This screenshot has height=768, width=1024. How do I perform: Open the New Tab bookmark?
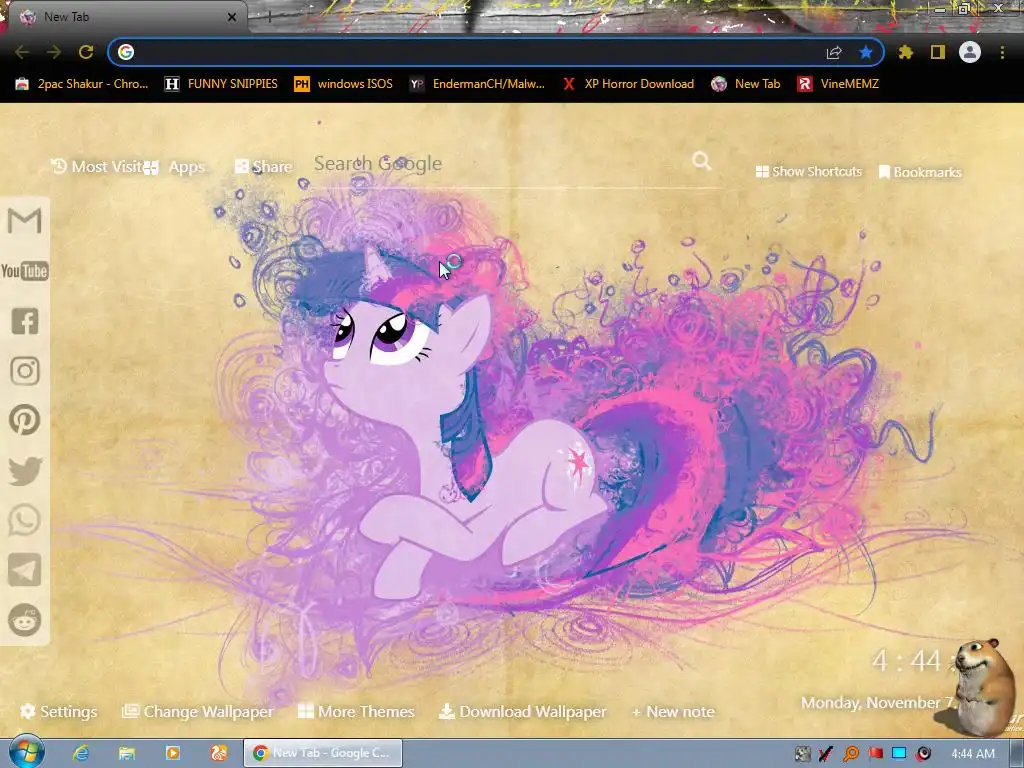746,84
